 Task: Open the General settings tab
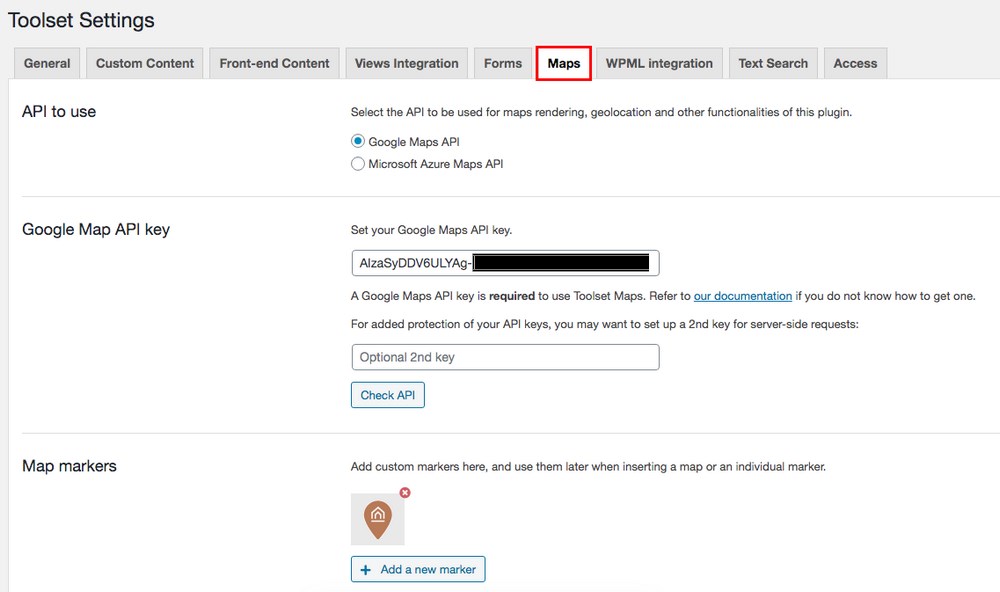pos(47,63)
